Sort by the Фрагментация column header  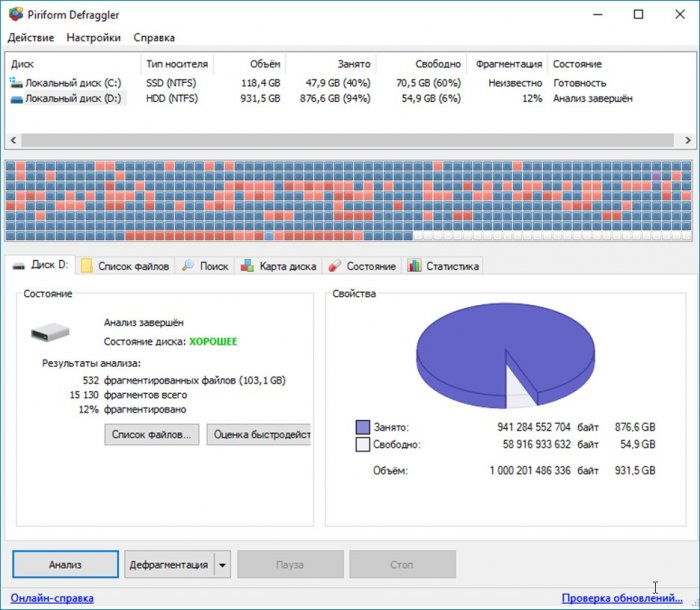(x=507, y=64)
